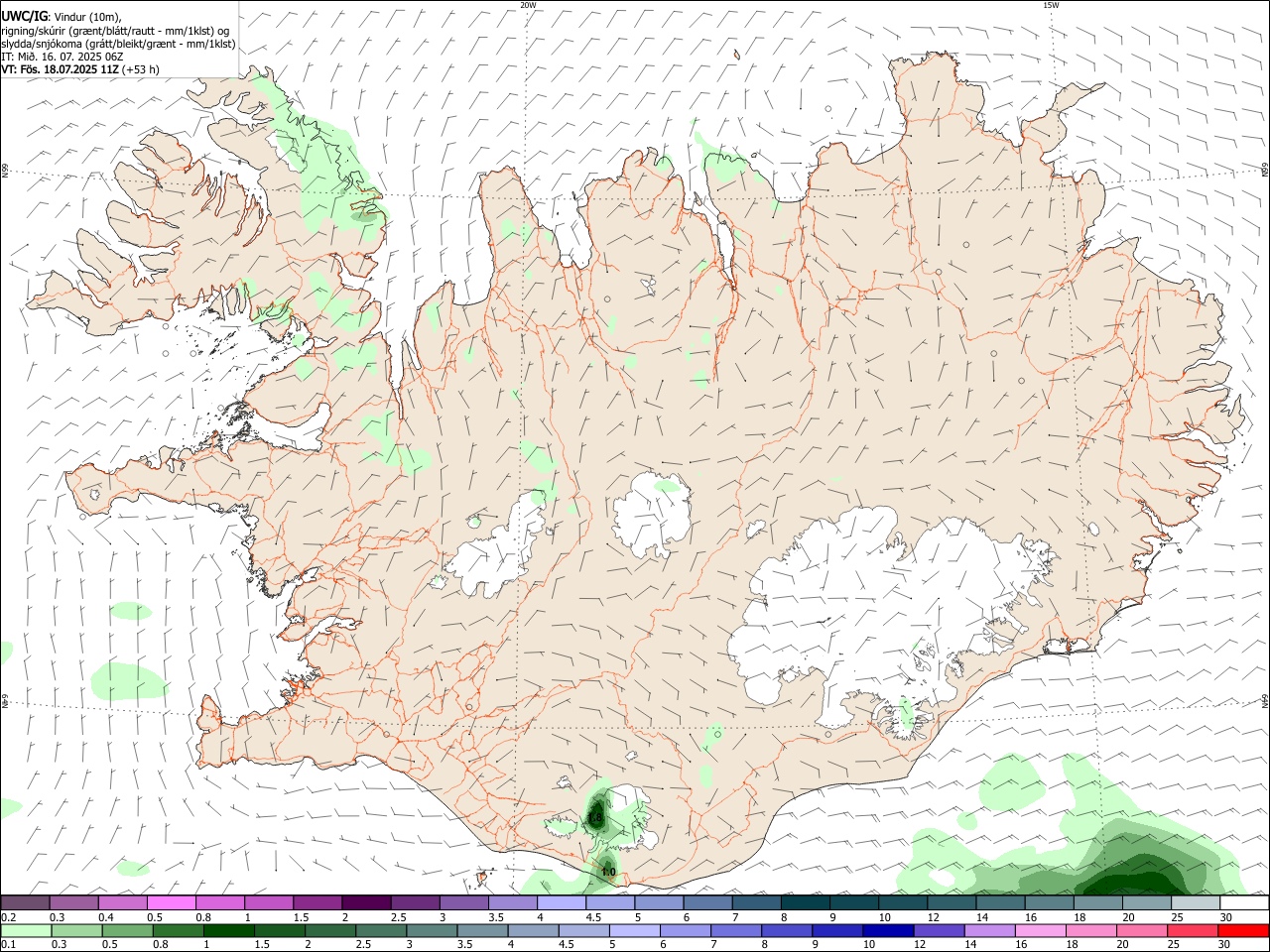
Task: Click the 20W longitude label
Action: pos(528,5)
